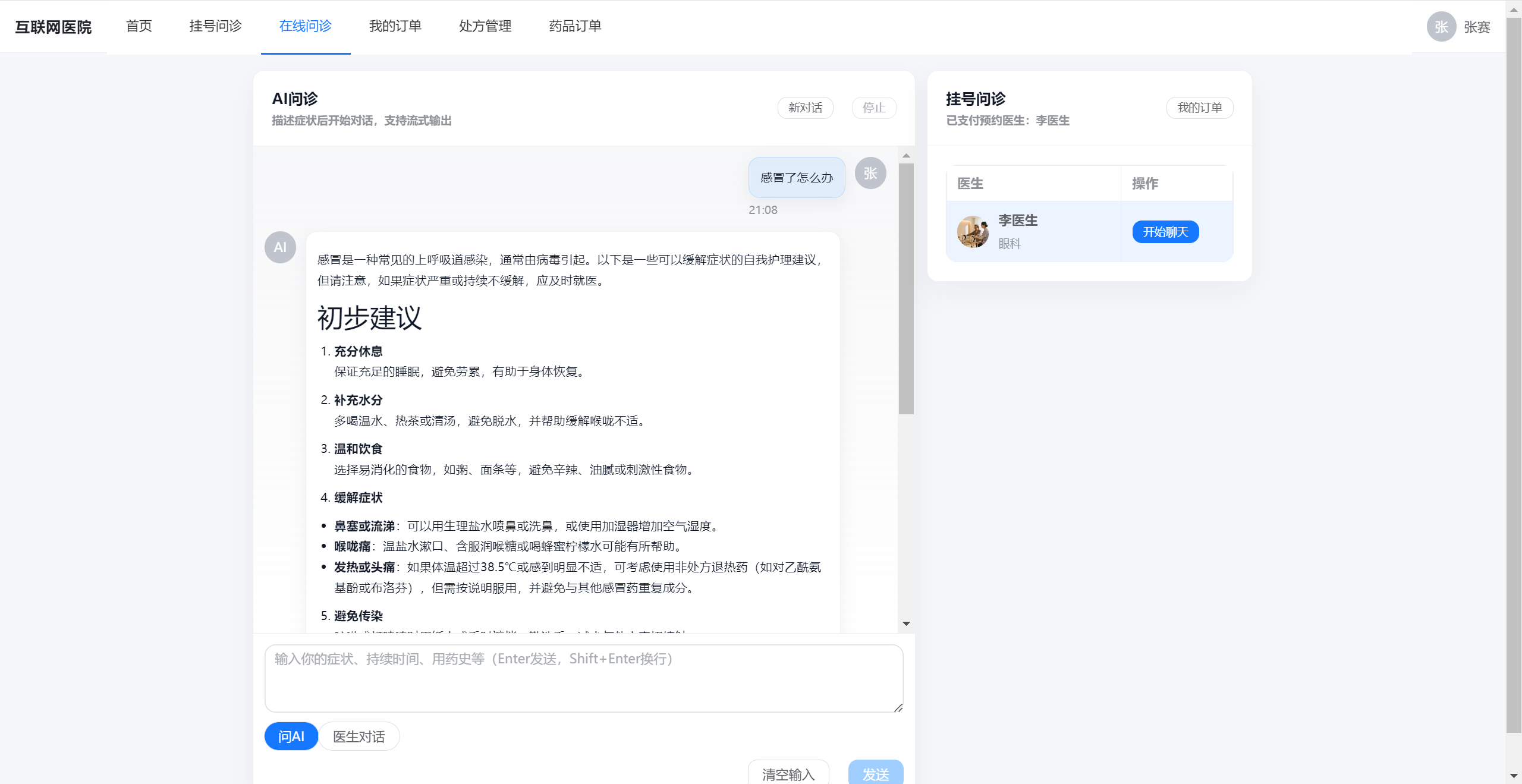Click Dr. Li's profile photo thumbnail
Screen dimensions: 1522x784
[973, 232]
